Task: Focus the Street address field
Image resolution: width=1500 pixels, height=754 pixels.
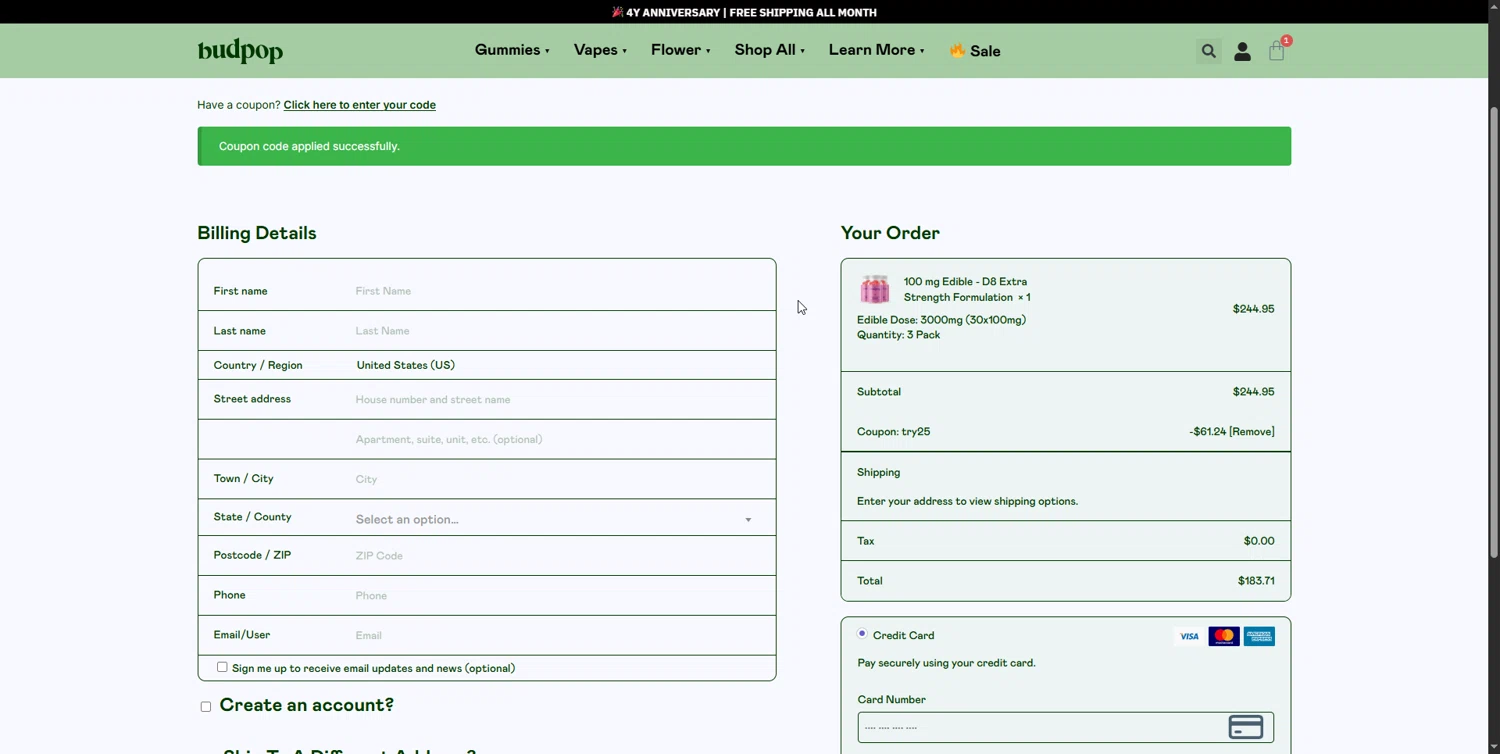Action: click(560, 399)
